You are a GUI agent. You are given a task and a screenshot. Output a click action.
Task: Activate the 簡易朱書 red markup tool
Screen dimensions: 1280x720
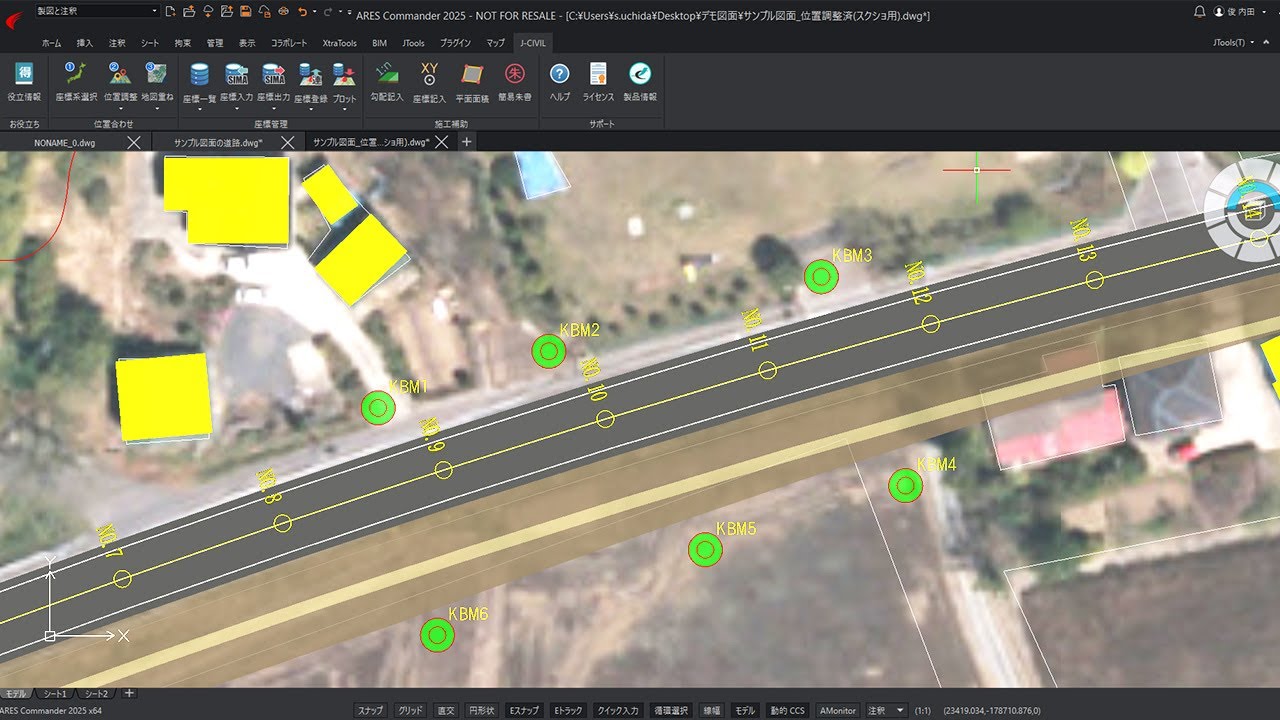coord(515,82)
